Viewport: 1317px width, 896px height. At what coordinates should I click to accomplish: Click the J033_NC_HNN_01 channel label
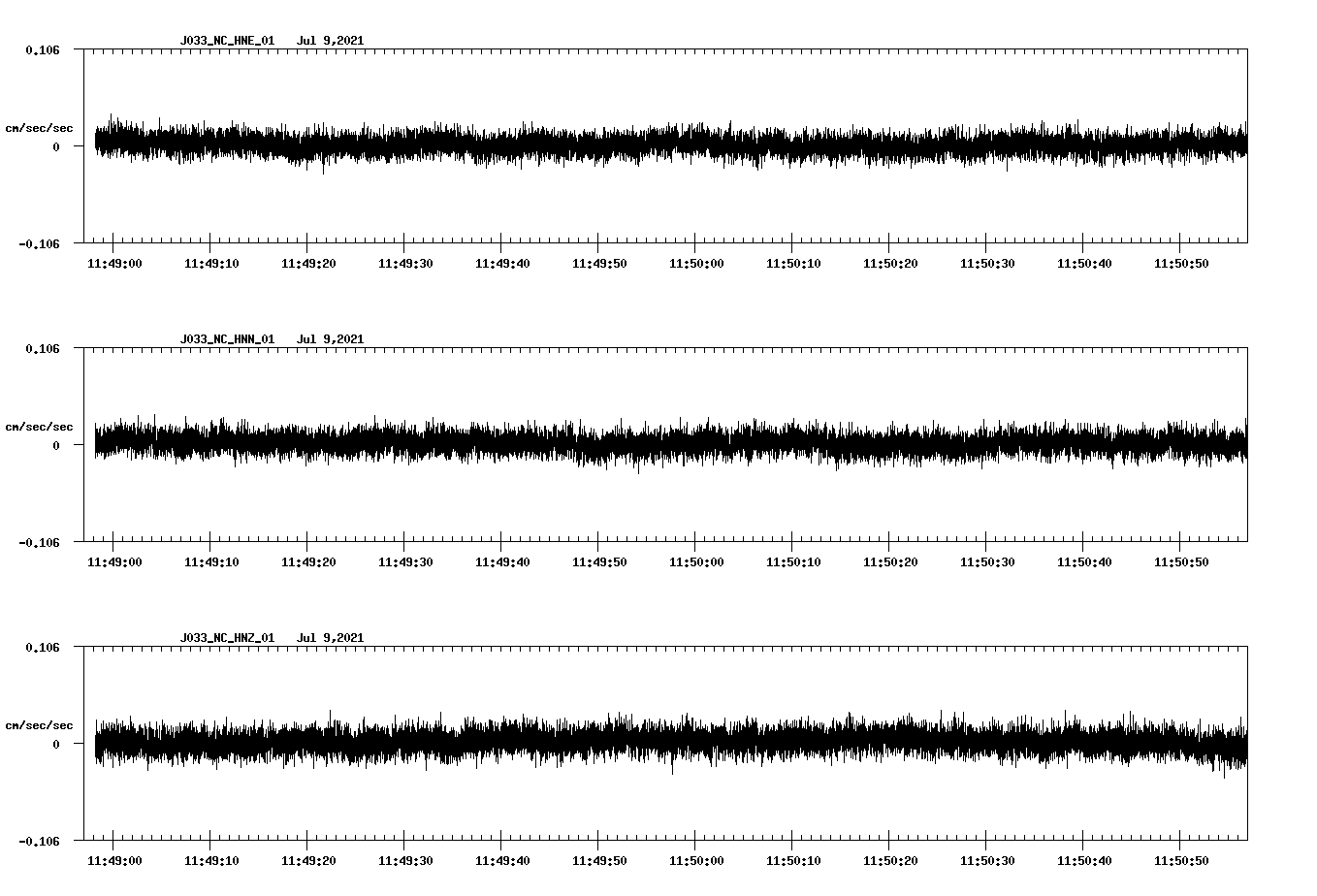[225, 339]
